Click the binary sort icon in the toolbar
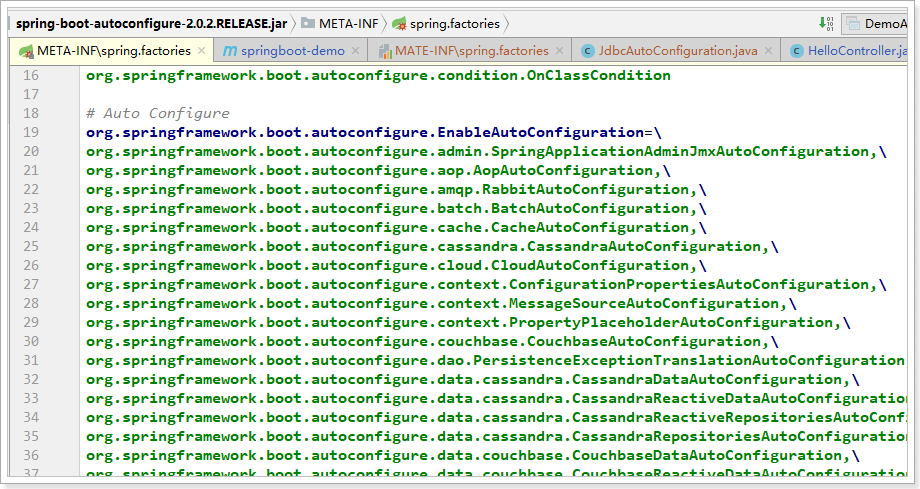Screen dimensions: 920x489 coord(825,23)
